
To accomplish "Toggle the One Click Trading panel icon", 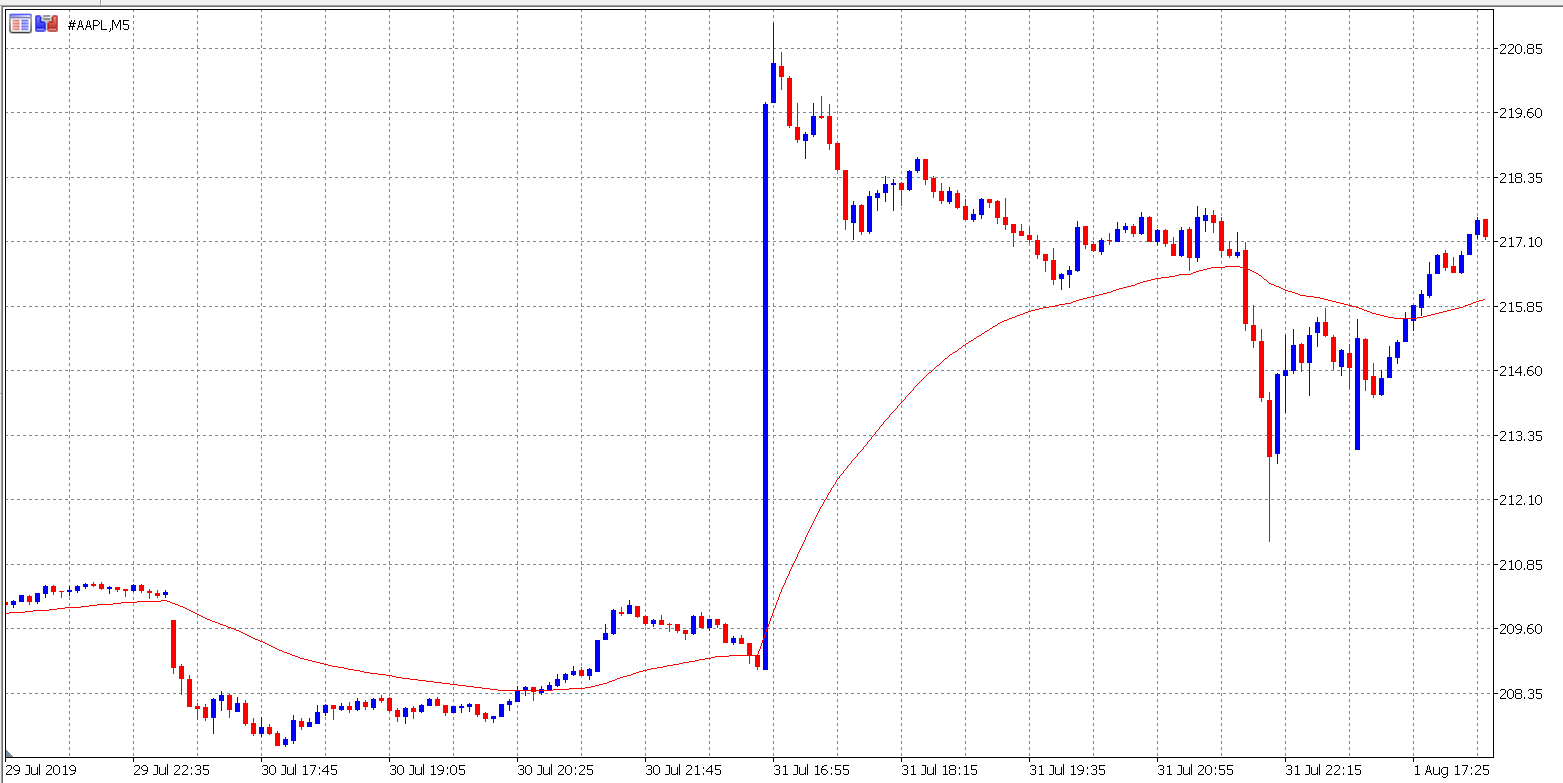I will point(46,24).
